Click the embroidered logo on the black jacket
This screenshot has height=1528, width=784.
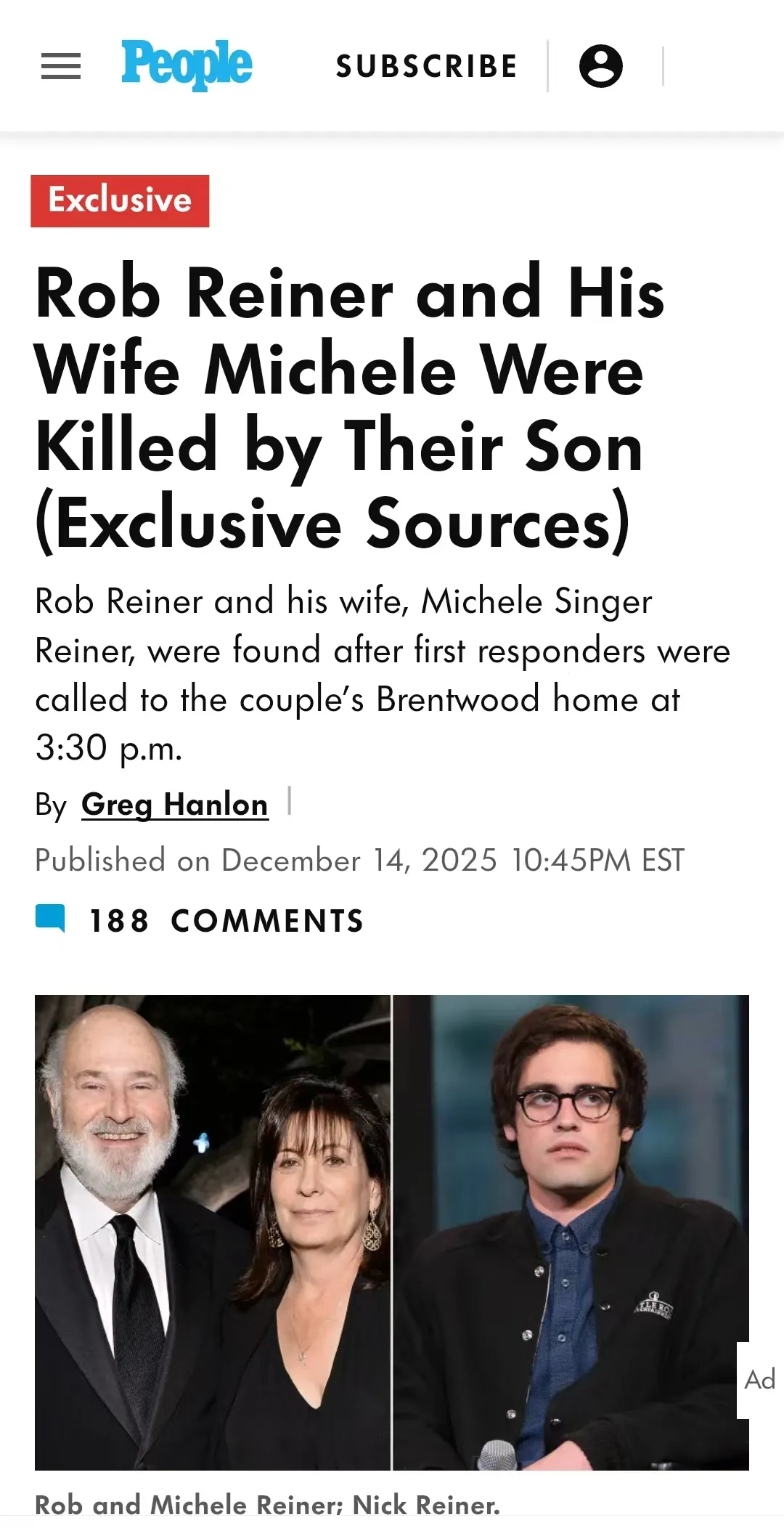655,1307
